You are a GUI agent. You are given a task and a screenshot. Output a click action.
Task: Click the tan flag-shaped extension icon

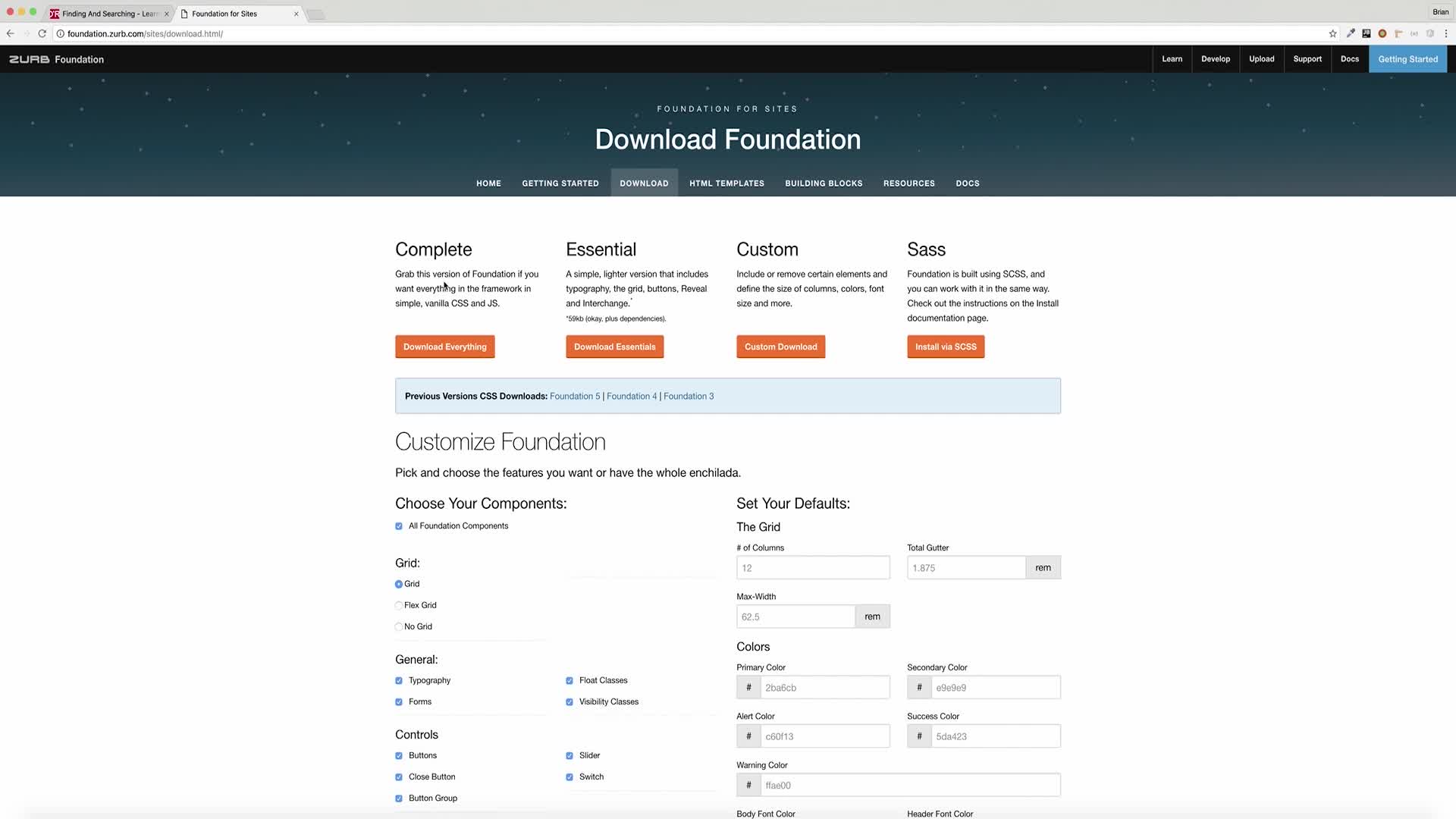click(1398, 33)
